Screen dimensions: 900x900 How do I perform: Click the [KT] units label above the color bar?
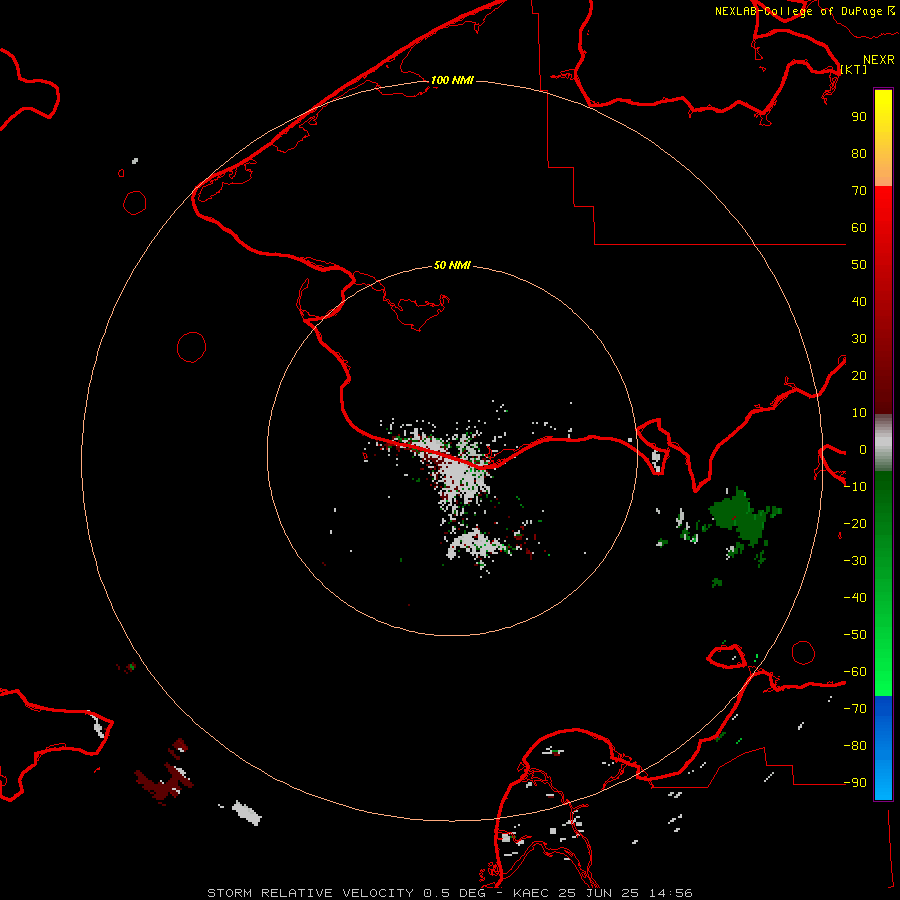click(x=854, y=69)
